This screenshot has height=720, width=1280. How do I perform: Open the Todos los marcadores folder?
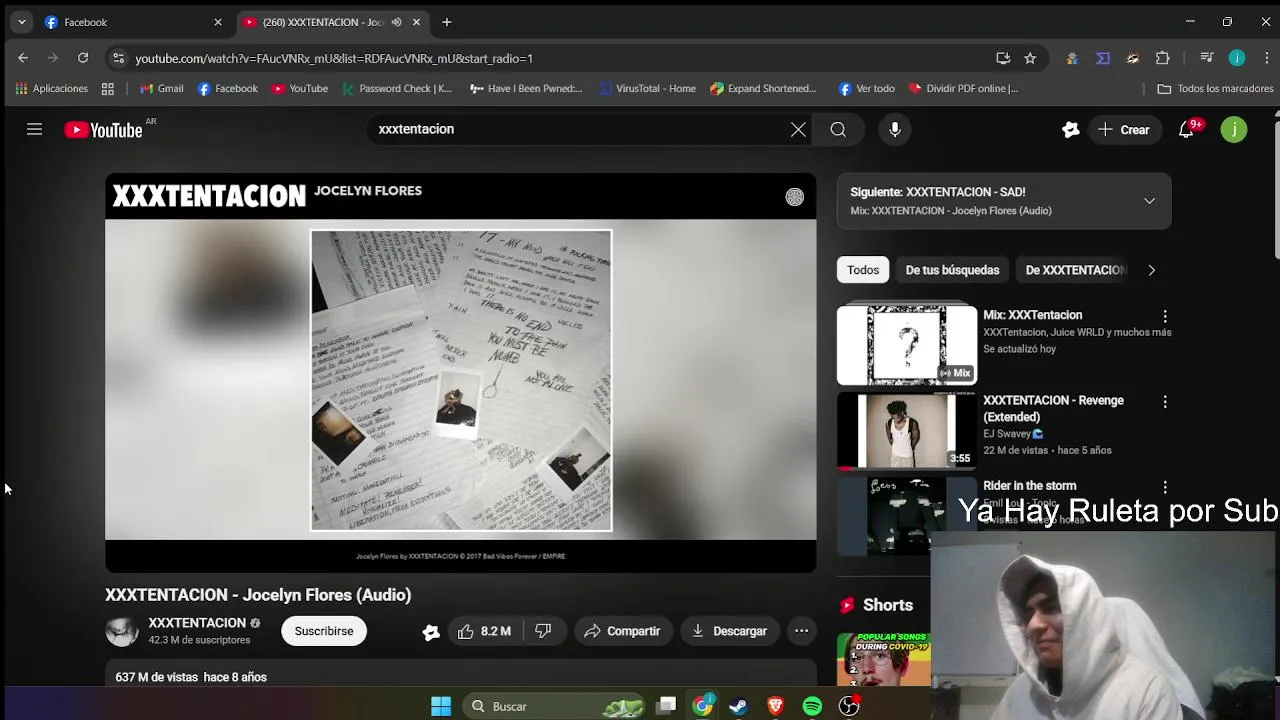coord(1215,88)
